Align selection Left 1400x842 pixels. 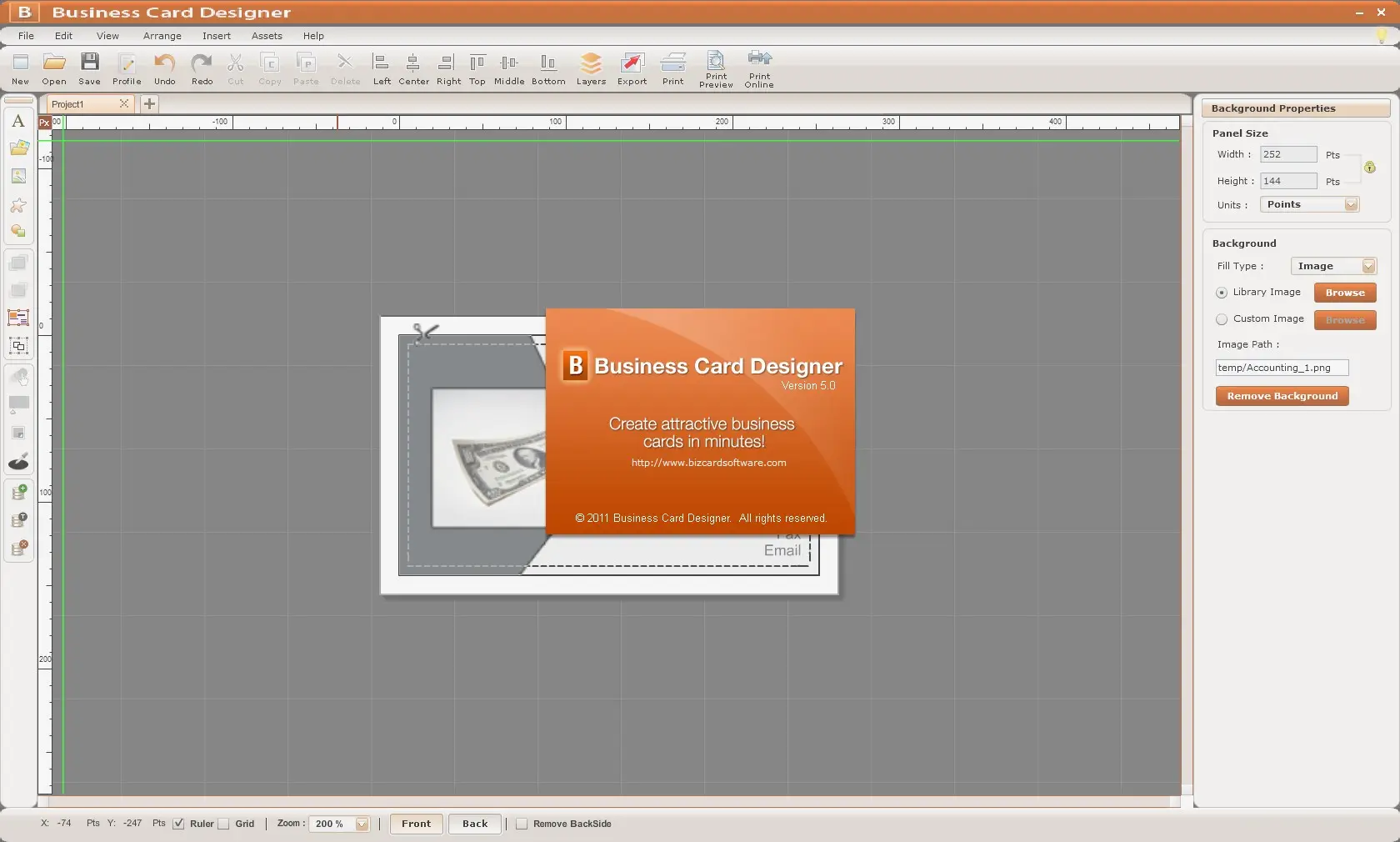(x=382, y=68)
